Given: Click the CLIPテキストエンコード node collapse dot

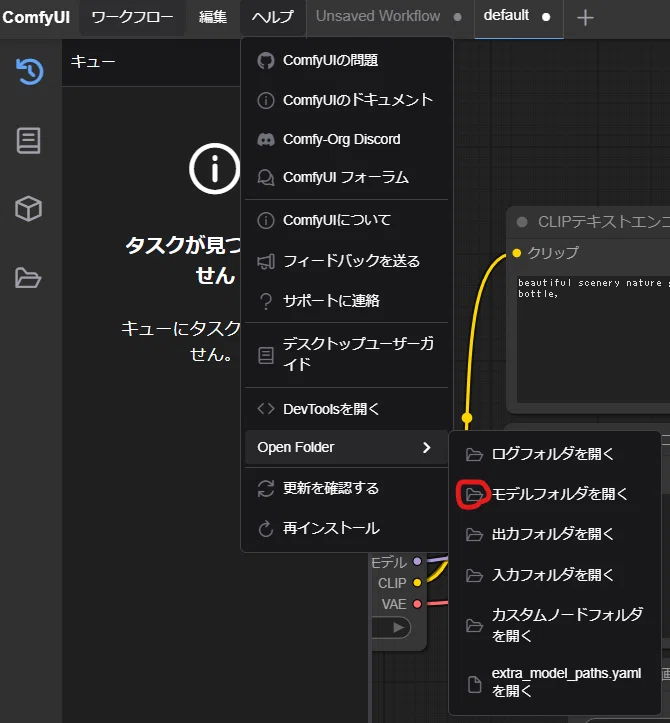Looking at the screenshot, I should click(522, 222).
